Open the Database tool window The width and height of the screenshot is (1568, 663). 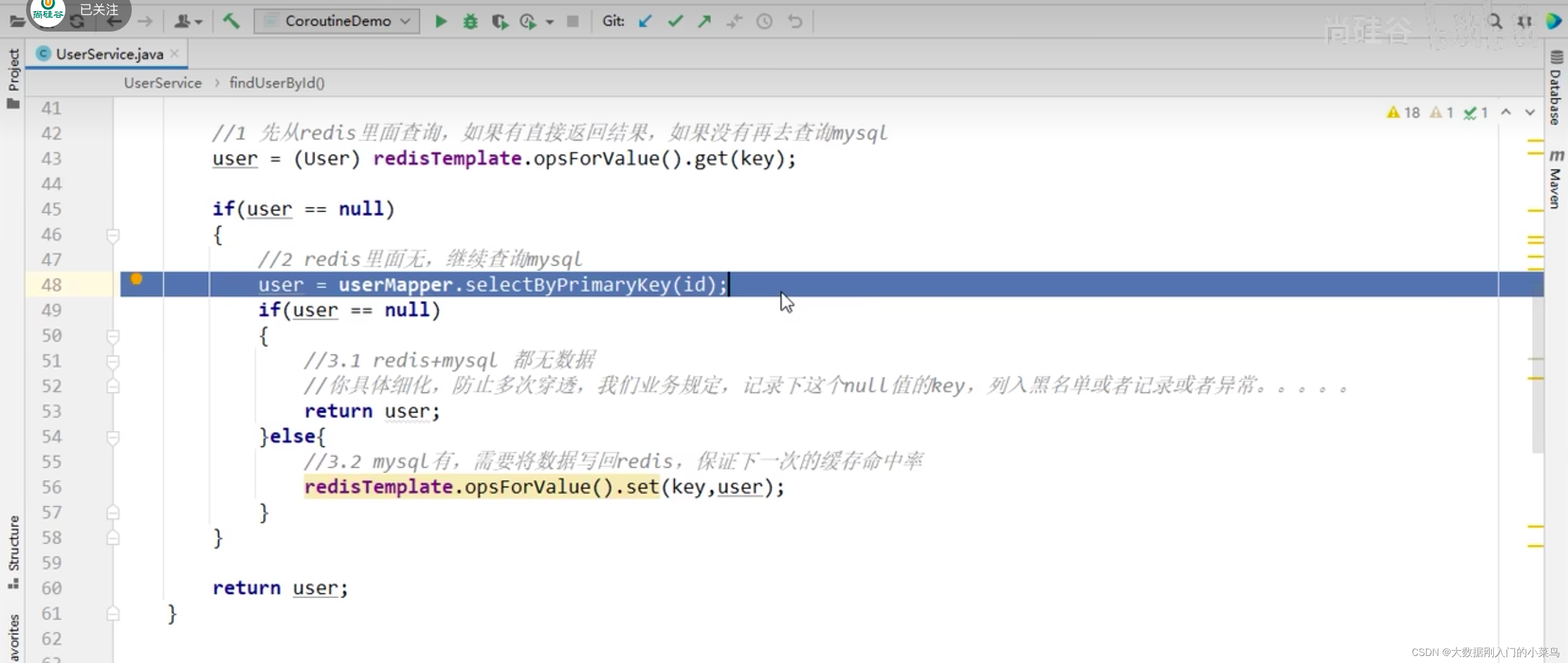coord(1556,88)
